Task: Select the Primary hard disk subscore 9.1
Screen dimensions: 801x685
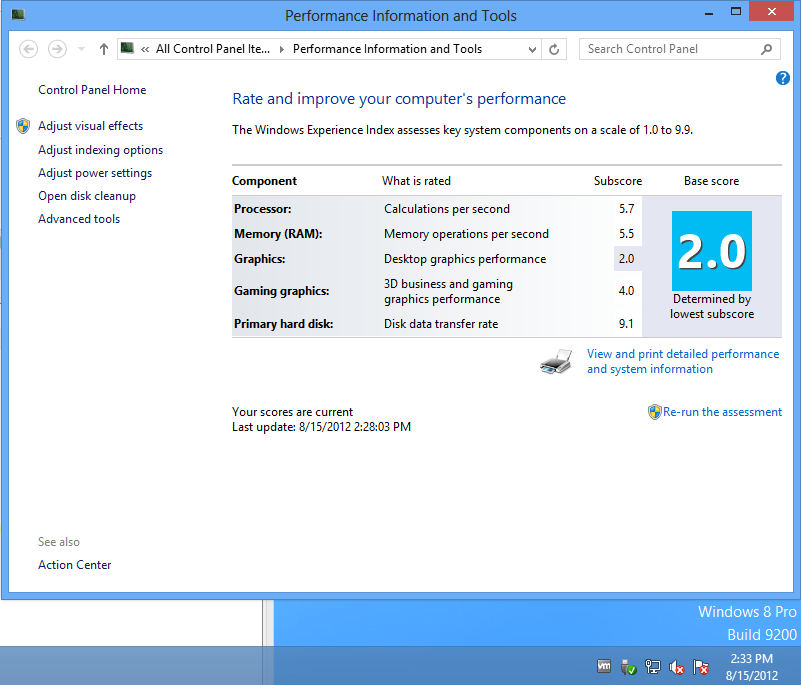Action: (x=627, y=324)
